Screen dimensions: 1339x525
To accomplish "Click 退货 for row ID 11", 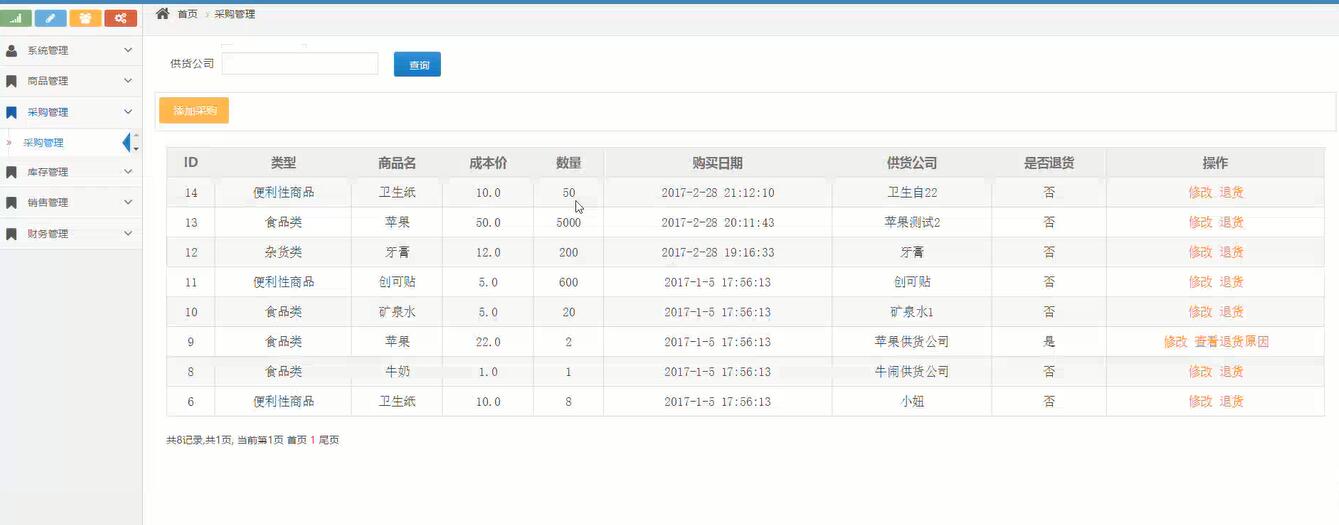I will pyautogui.click(x=1231, y=282).
